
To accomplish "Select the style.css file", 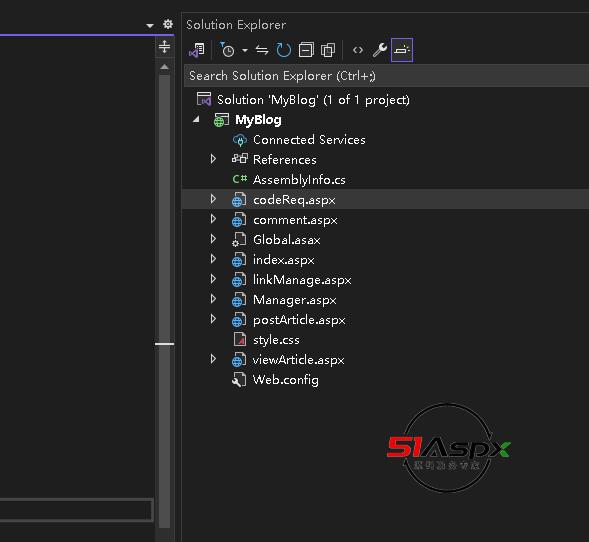I will click(276, 340).
